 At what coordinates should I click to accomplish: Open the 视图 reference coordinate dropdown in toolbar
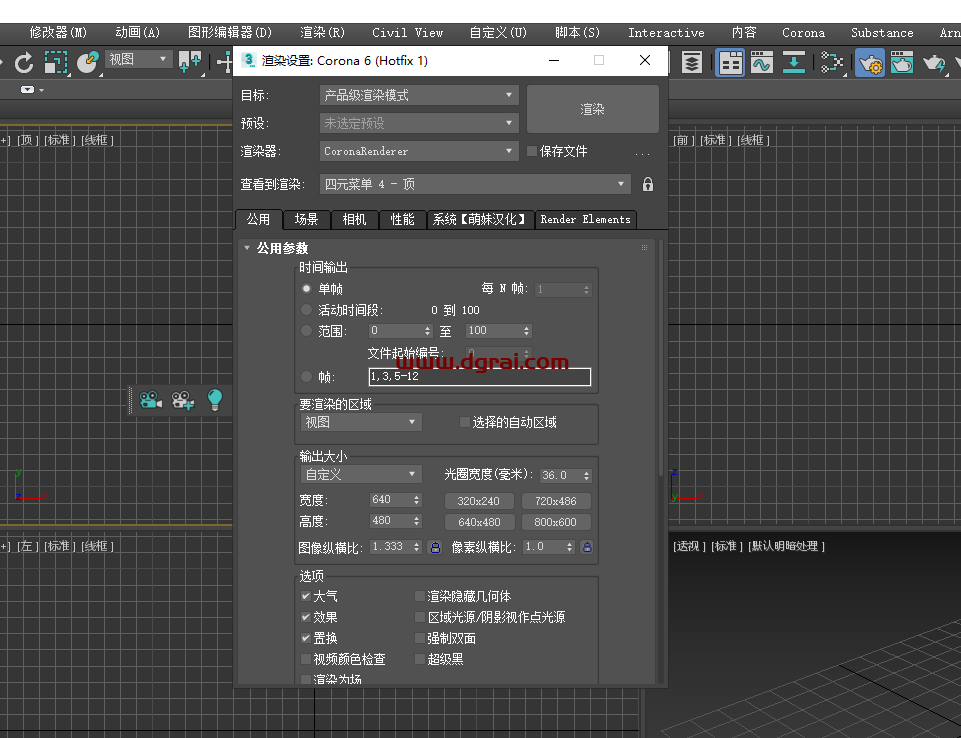[x=139, y=59]
